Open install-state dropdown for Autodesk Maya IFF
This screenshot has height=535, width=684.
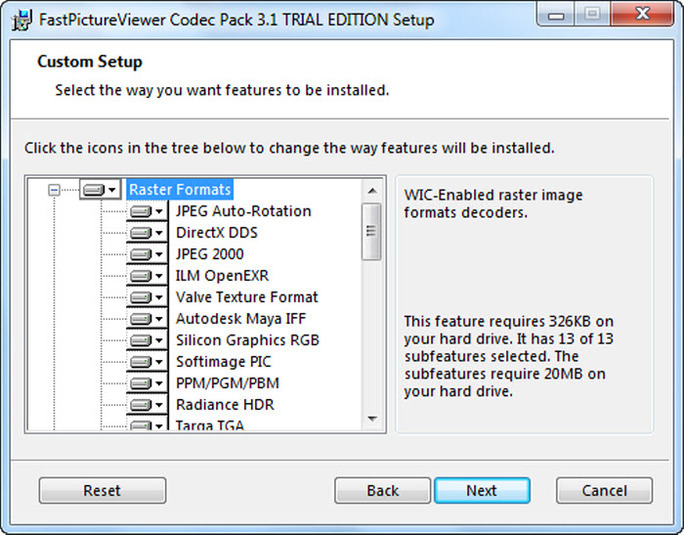(147, 319)
